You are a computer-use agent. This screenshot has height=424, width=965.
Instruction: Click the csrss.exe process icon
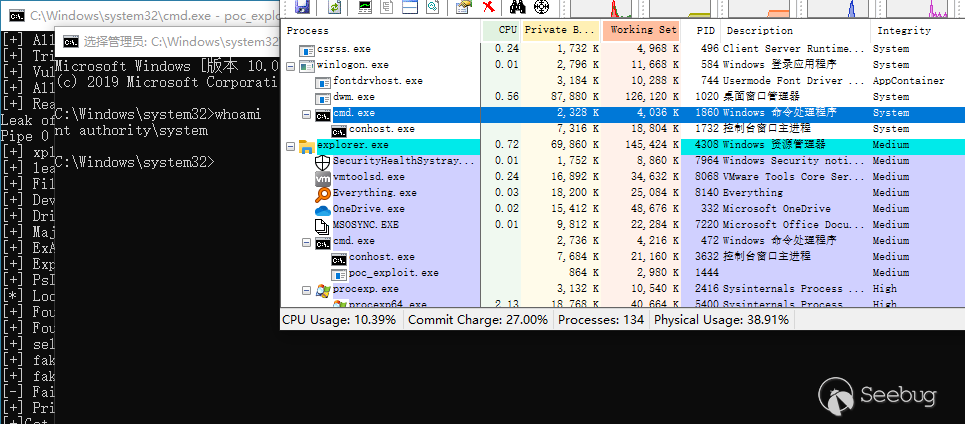306,50
